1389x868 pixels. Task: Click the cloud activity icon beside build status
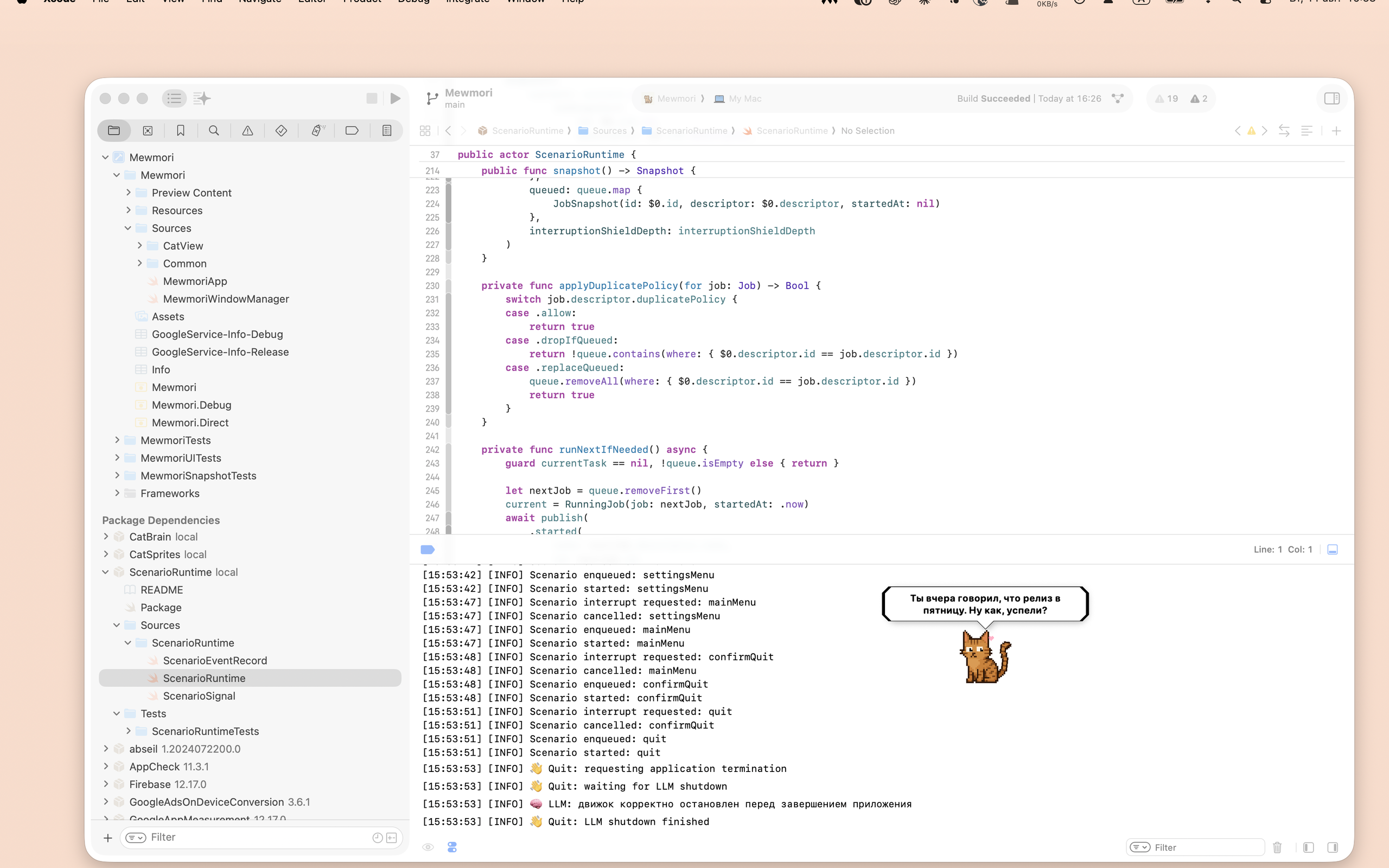pyautogui.click(x=1117, y=98)
